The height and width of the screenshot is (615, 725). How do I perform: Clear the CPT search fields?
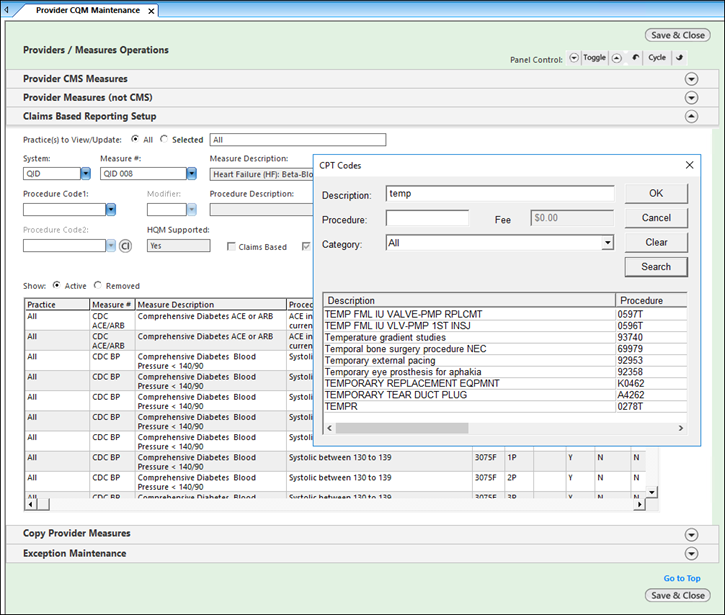656,242
